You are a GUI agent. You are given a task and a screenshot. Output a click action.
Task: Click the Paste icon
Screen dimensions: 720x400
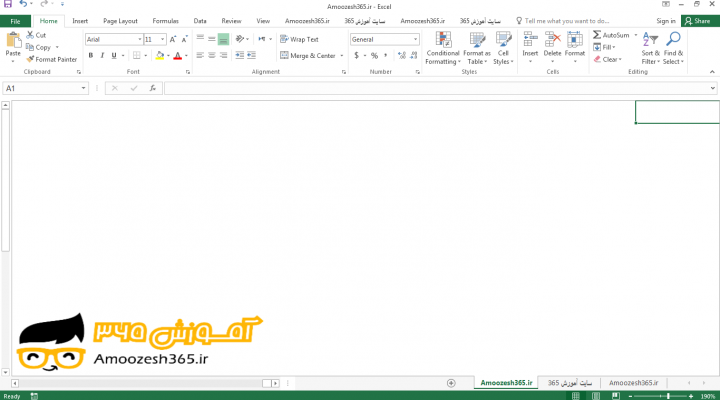13,40
